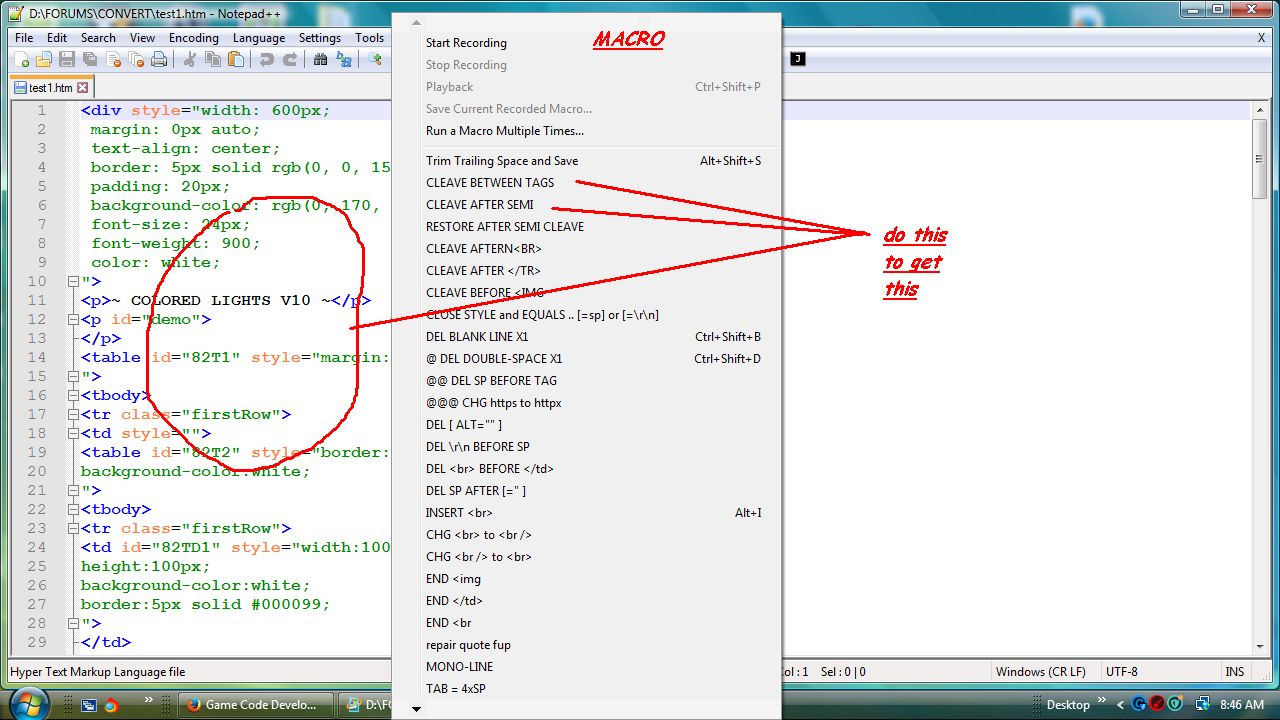Click the Undo toolbar icon
This screenshot has width=1280, height=720.
tap(267, 60)
